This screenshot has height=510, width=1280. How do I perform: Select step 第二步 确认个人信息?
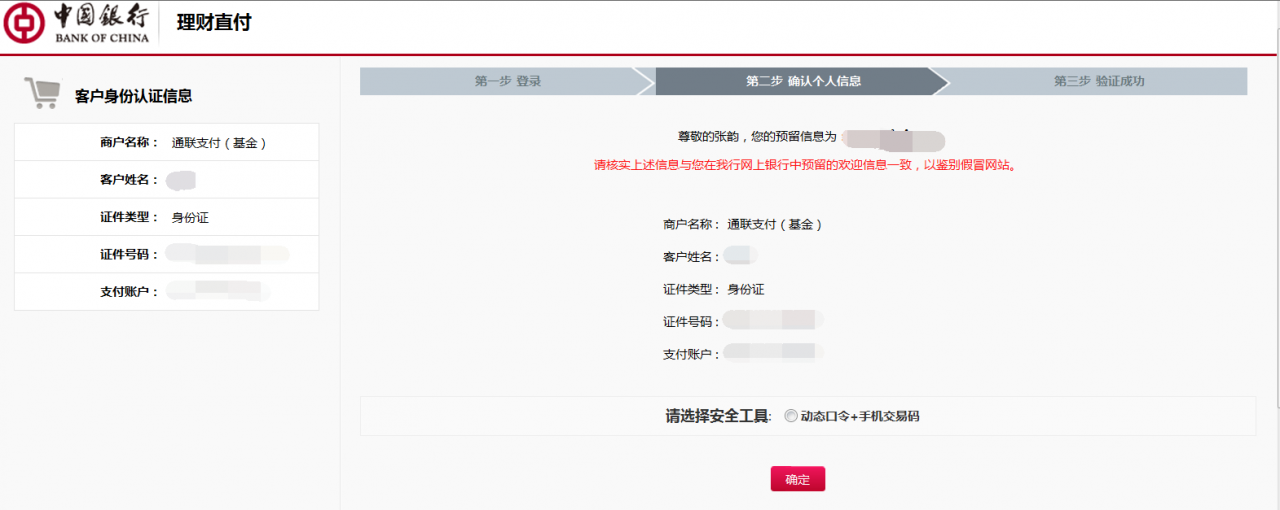point(803,81)
